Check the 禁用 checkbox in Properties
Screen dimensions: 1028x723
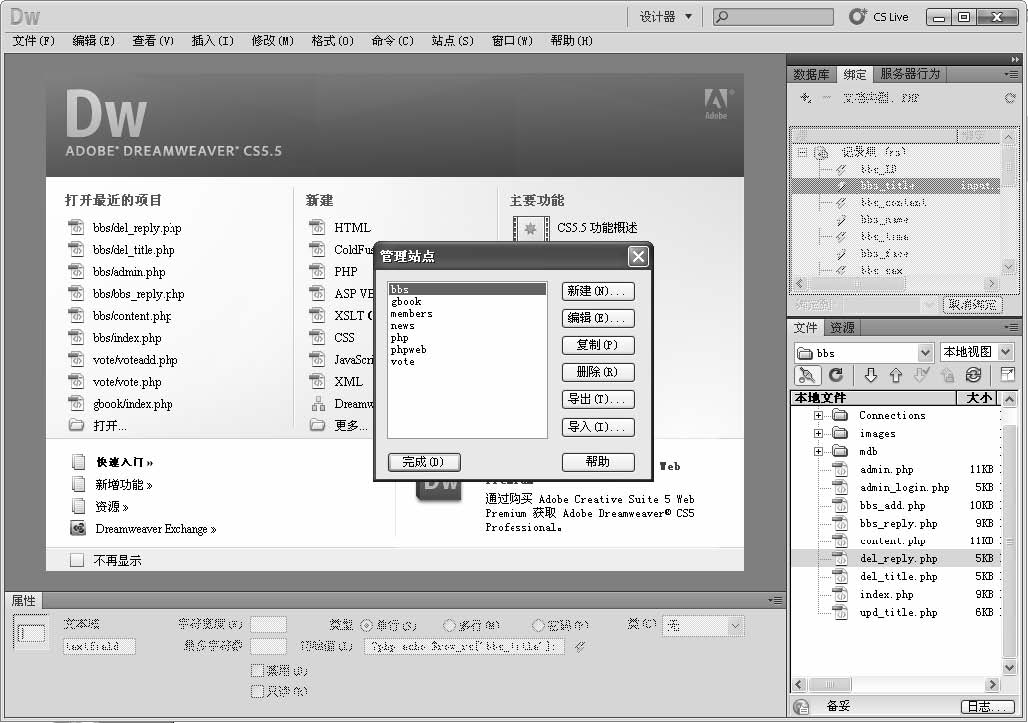point(258,671)
